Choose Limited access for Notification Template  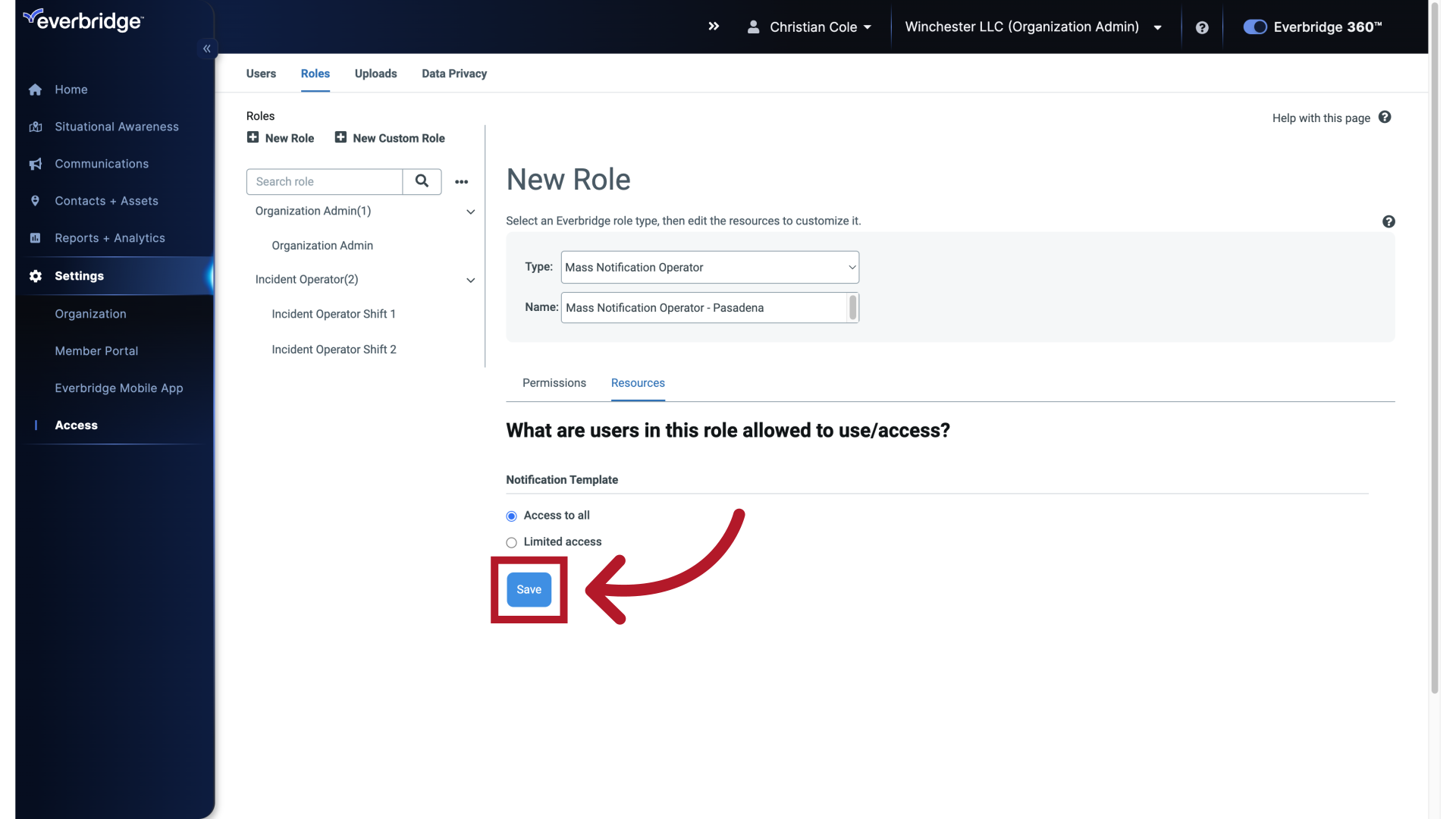(511, 542)
